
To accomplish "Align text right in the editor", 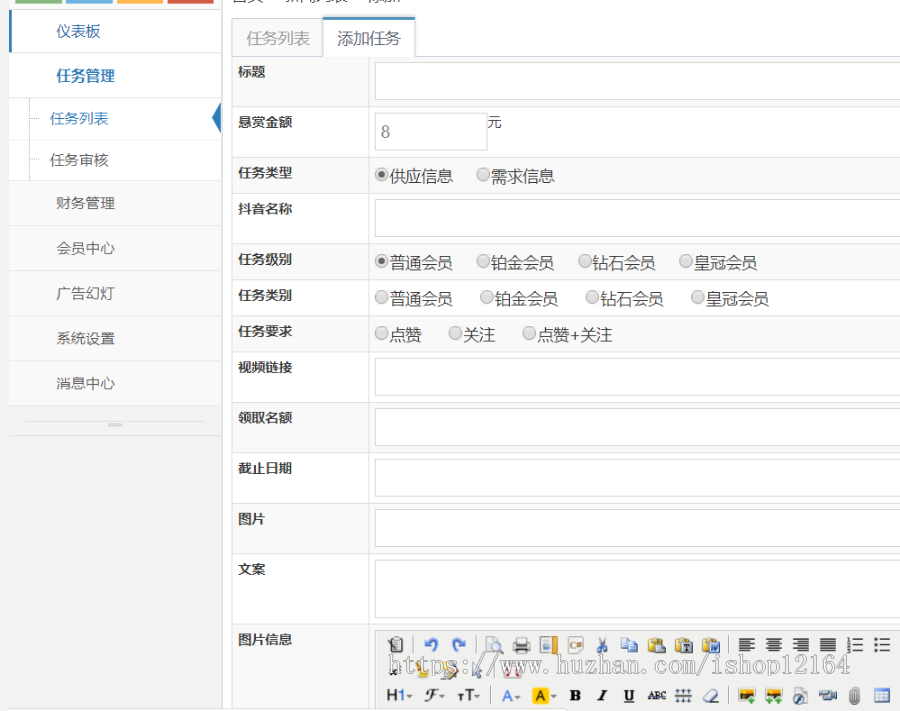I will [801, 645].
